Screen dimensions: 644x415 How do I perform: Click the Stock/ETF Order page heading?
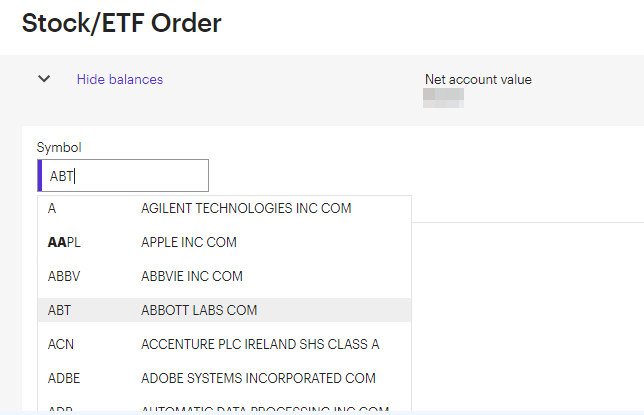click(121, 21)
